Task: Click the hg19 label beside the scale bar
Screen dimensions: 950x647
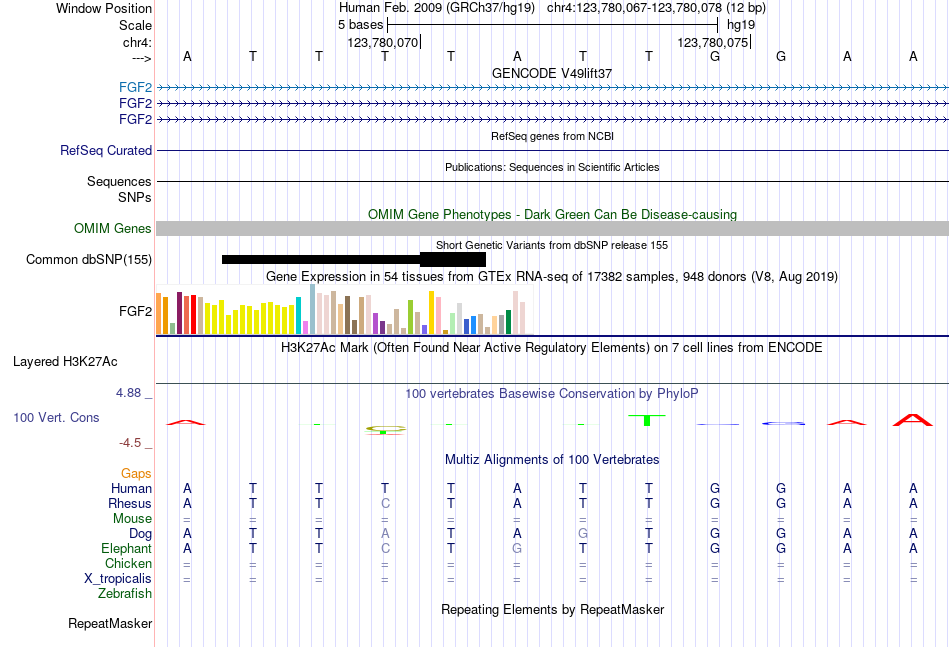Action: click(741, 25)
